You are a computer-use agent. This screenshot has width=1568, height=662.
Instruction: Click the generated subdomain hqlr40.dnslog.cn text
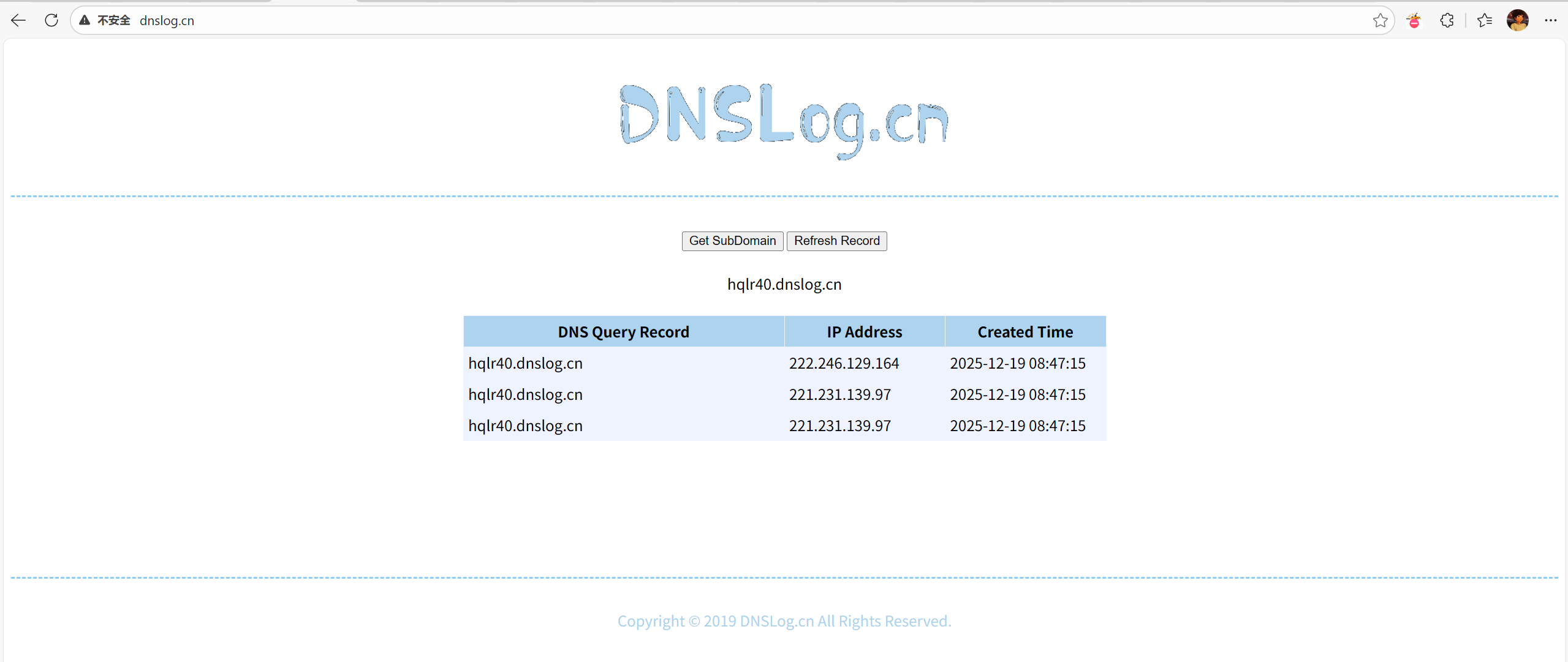[784, 284]
